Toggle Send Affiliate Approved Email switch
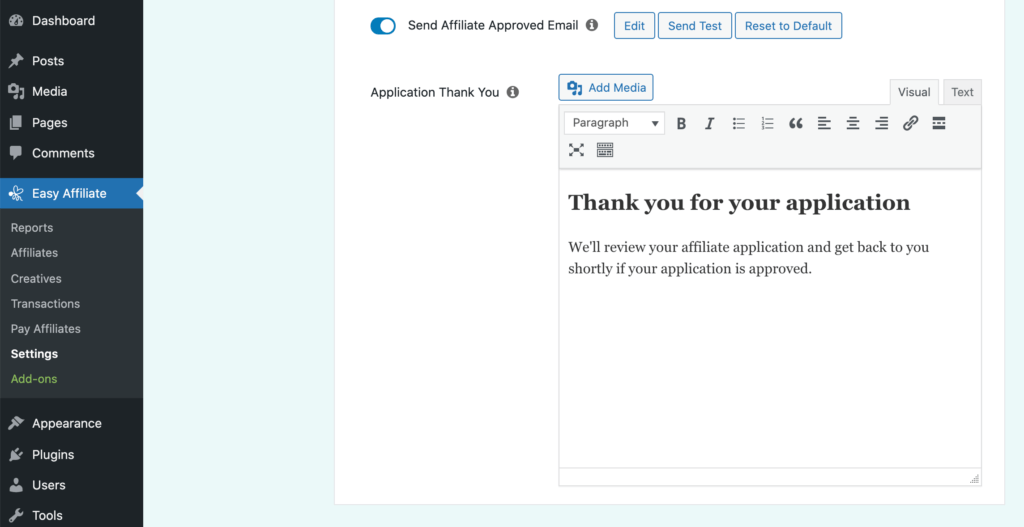Image resolution: width=1024 pixels, height=527 pixels. pos(383,25)
